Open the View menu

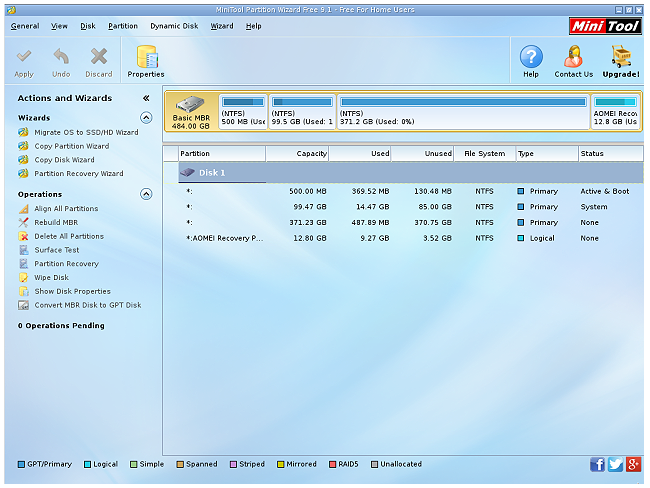(x=59, y=26)
